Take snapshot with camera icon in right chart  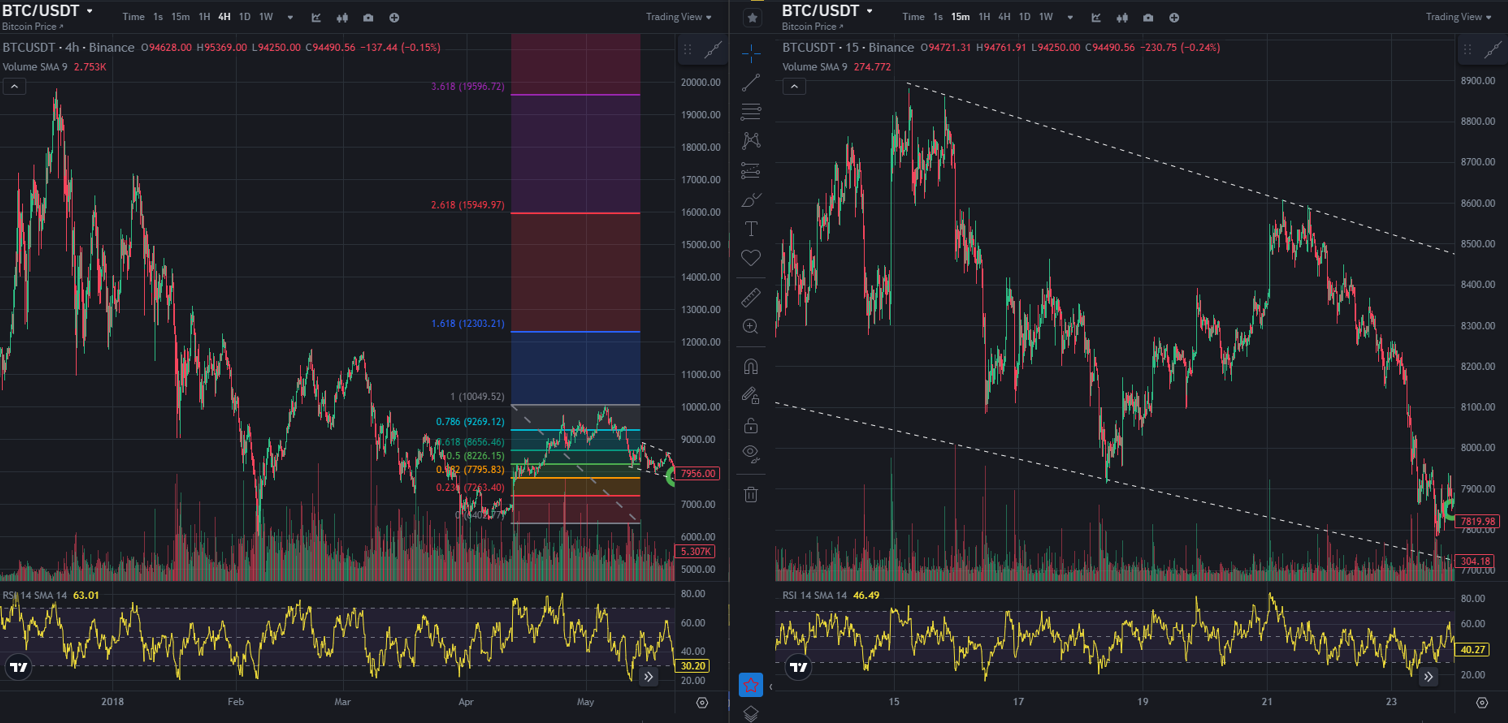(x=1148, y=17)
